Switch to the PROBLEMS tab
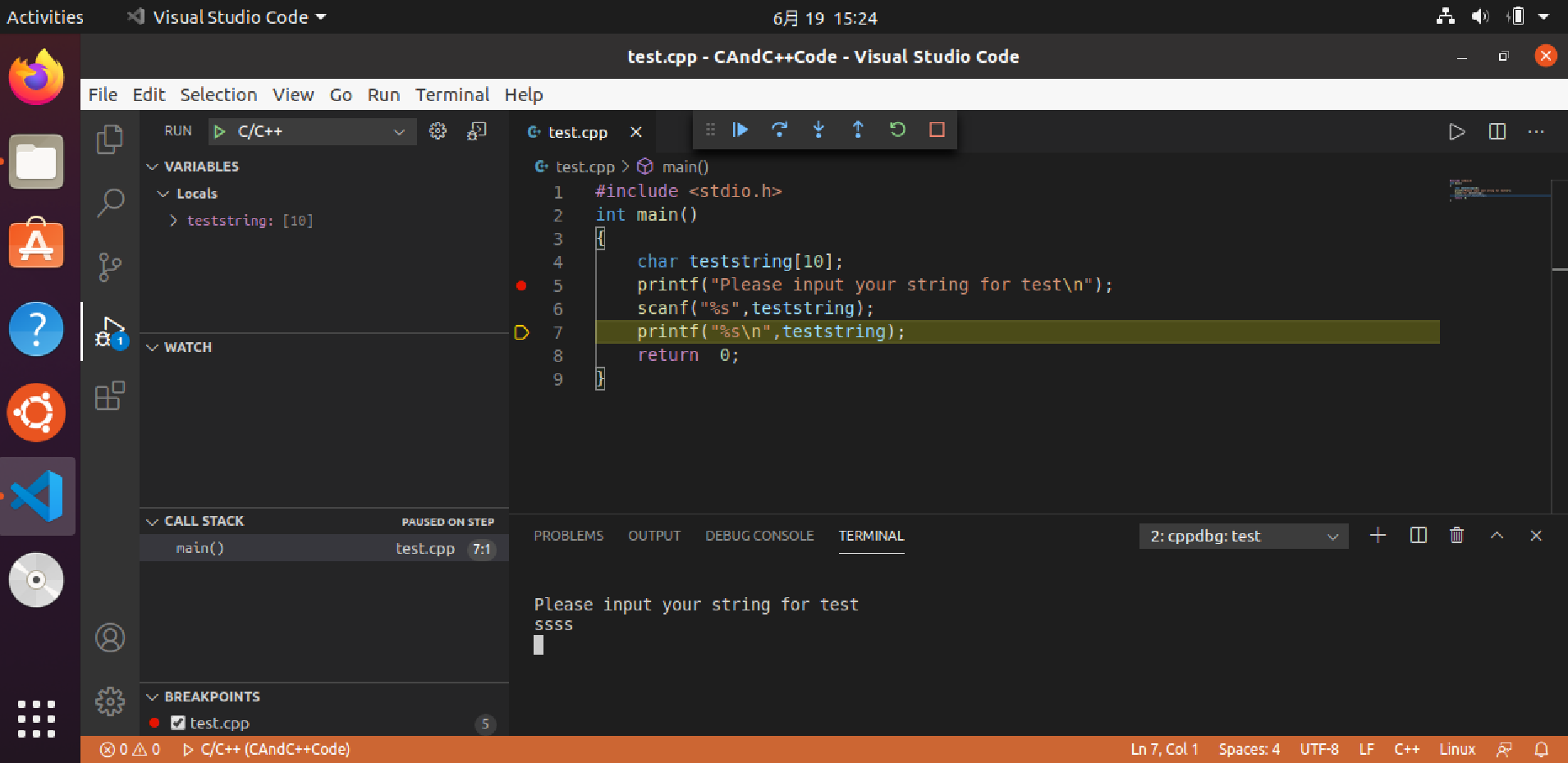This screenshot has width=1568, height=763. coord(569,536)
